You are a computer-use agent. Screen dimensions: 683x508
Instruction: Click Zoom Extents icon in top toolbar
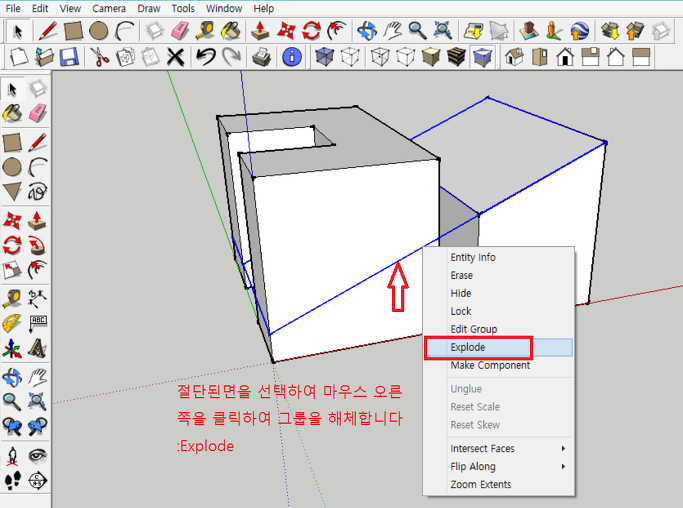pos(443,31)
